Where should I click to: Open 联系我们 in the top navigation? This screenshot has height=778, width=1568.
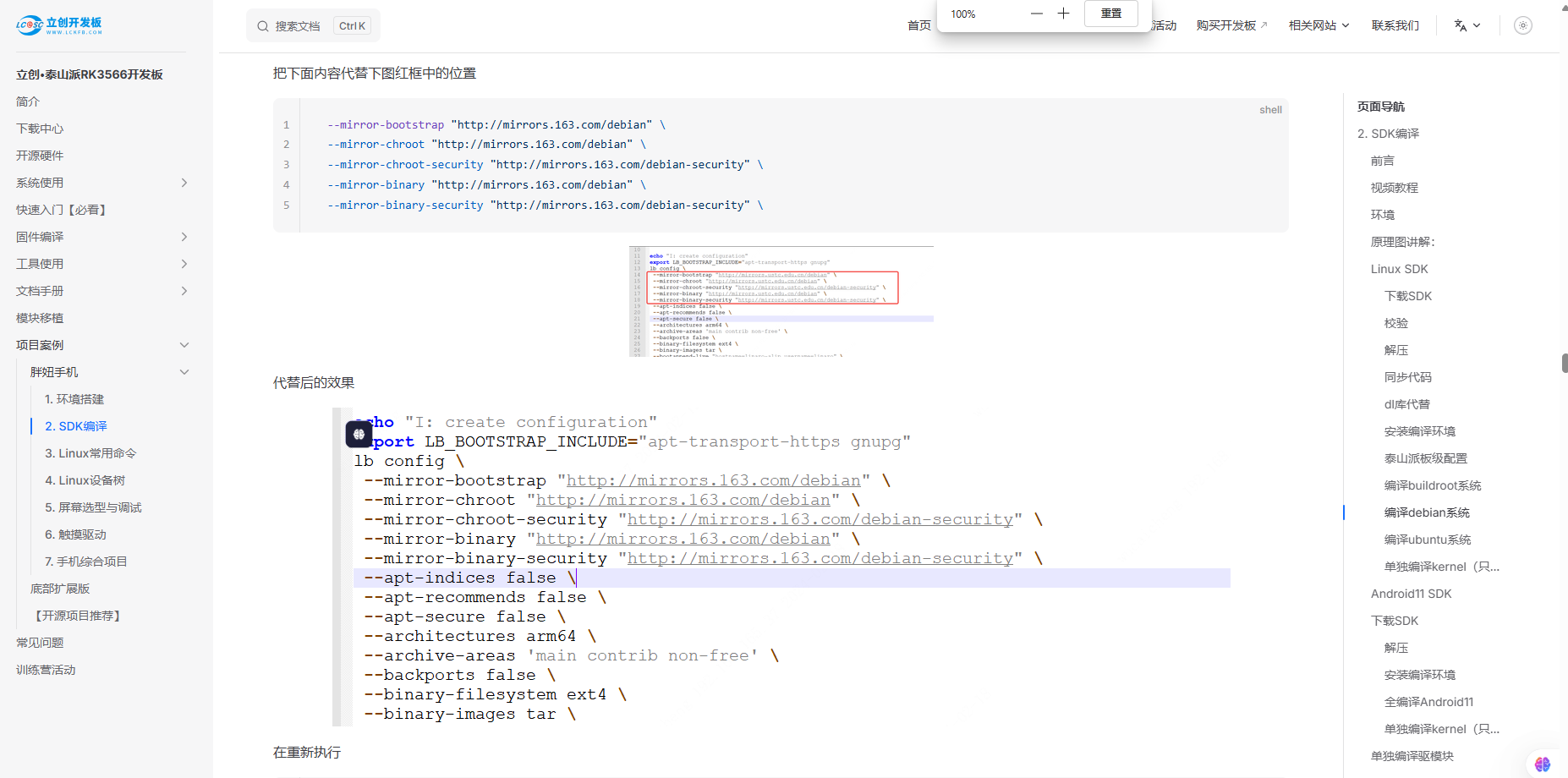1395,25
